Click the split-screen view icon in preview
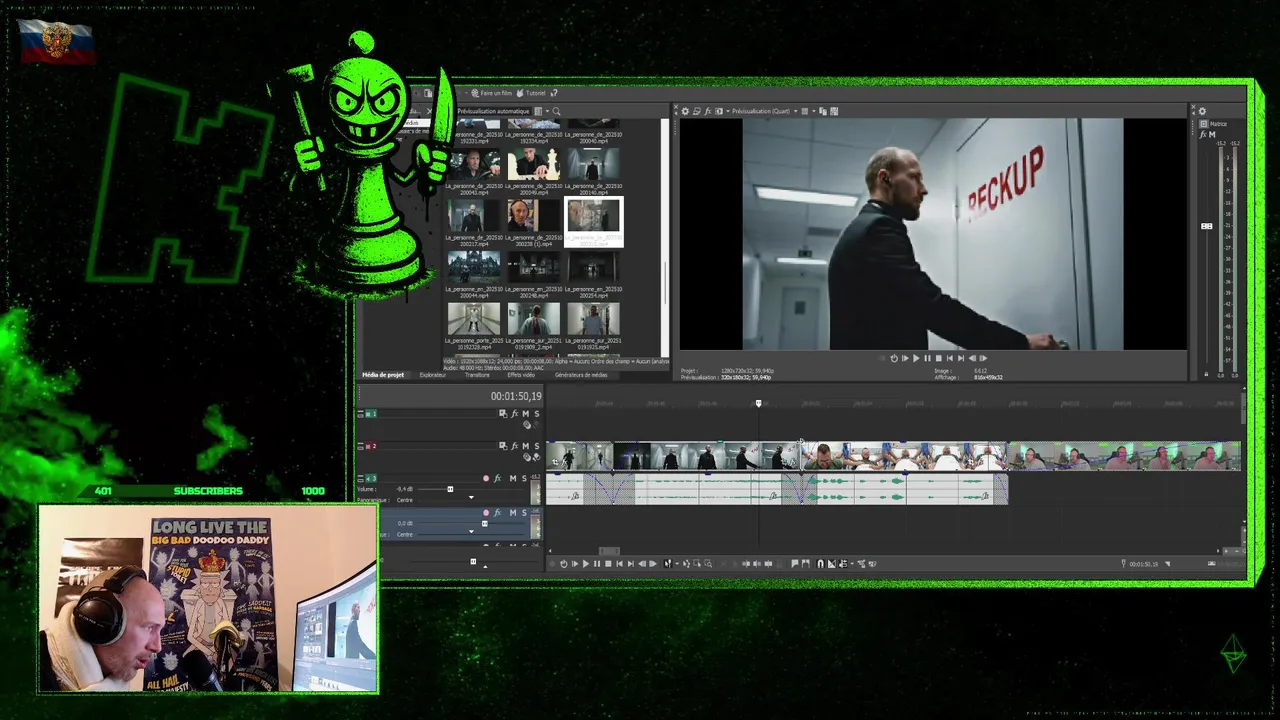1280x720 pixels. click(719, 111)
